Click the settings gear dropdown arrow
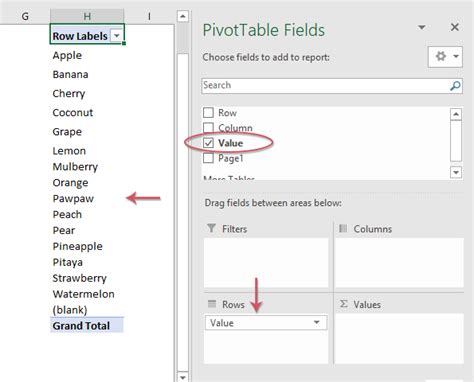 (456, 56)
